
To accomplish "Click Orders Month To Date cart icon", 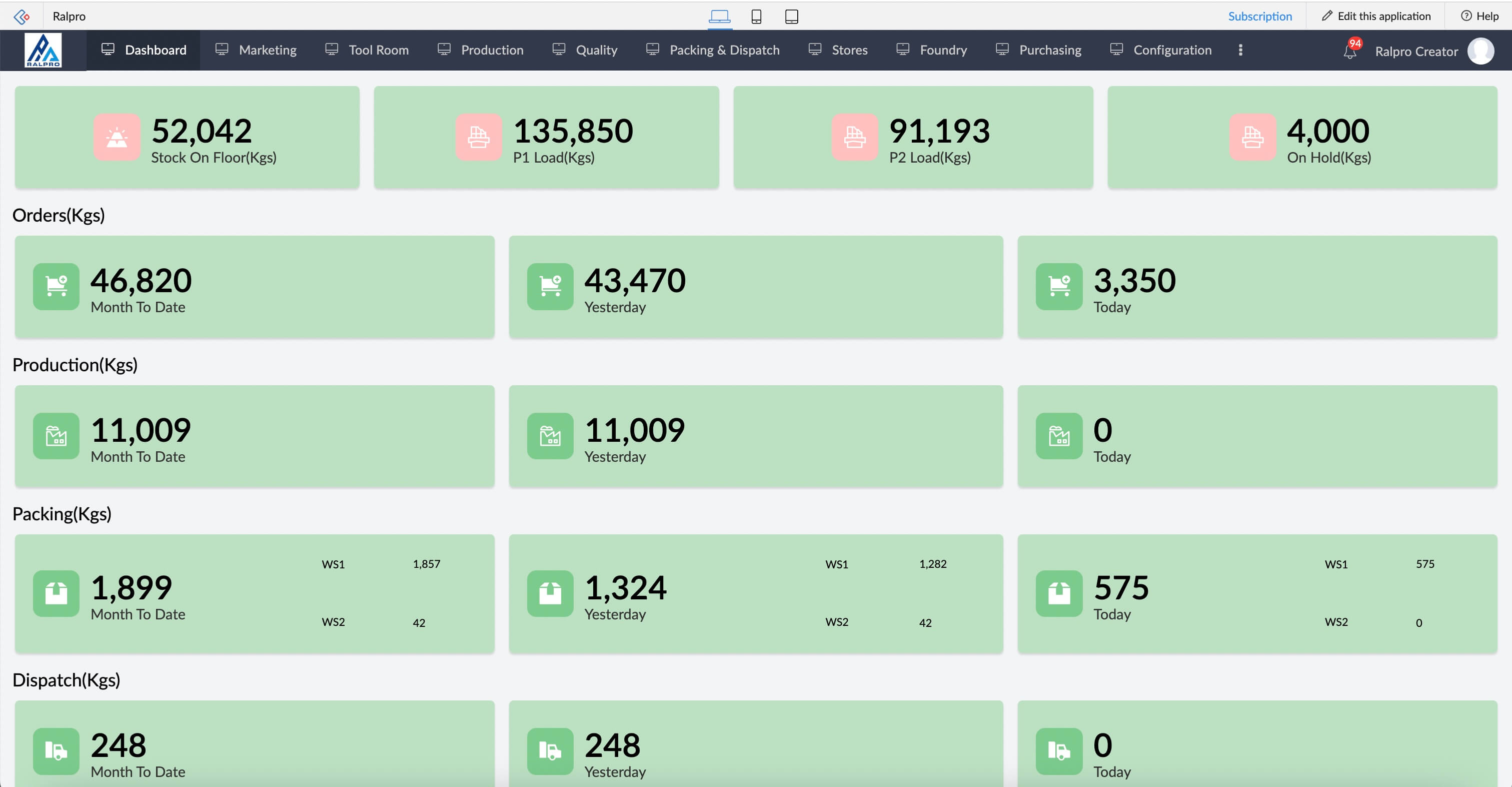I will pos(57,287).
